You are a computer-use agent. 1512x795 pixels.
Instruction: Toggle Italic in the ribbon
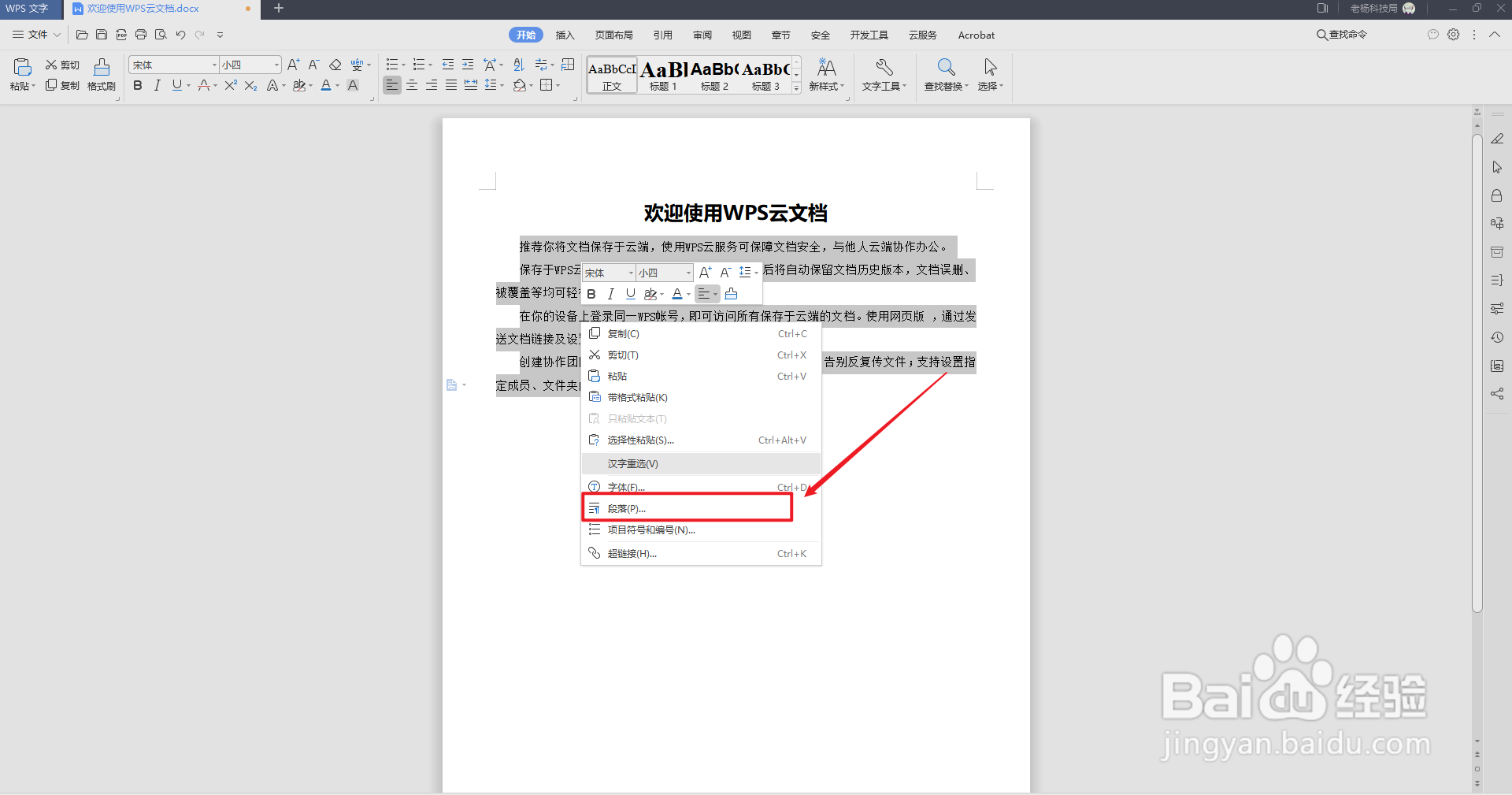(157, 85)
